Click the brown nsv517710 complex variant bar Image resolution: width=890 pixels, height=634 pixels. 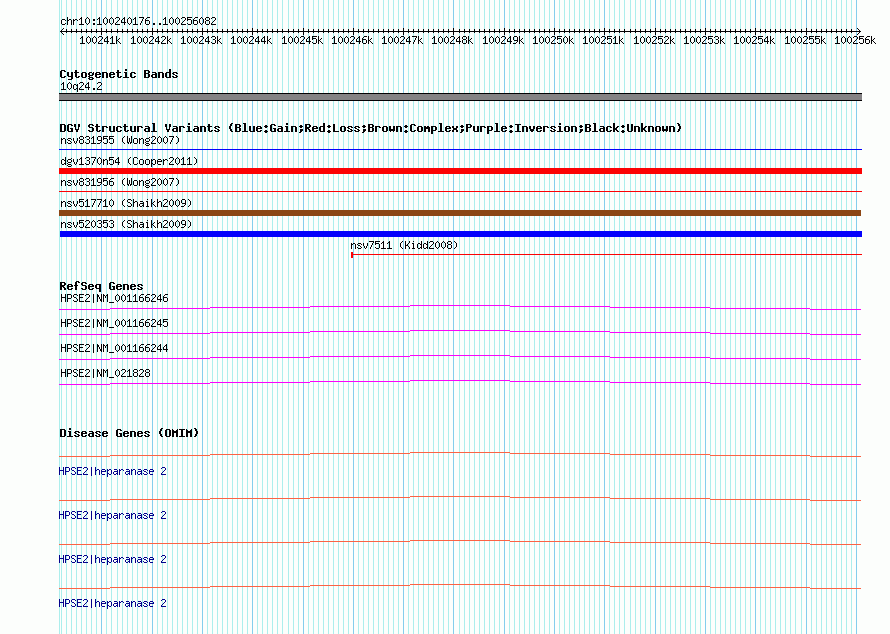(x=460, y=213)
